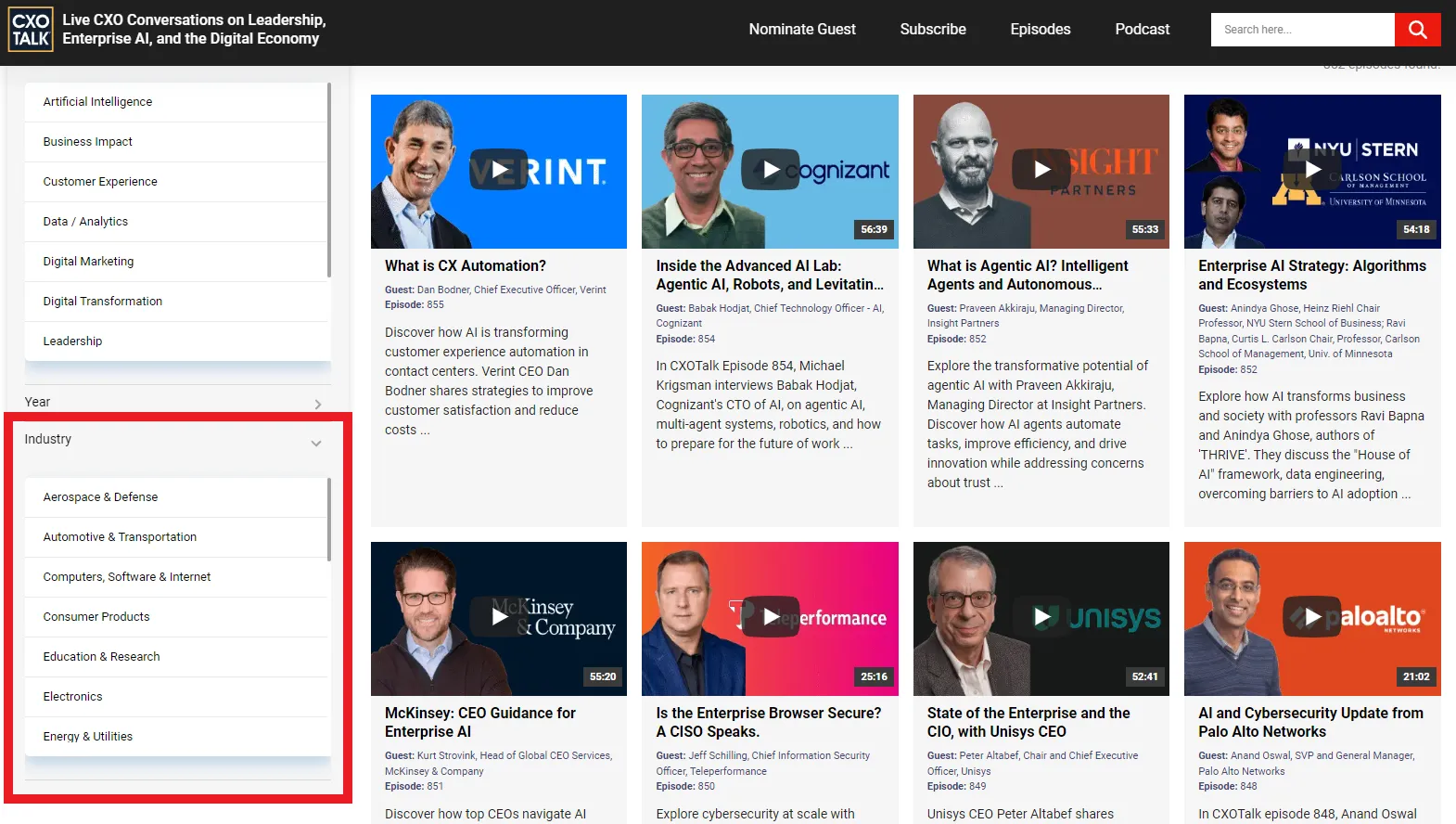The image size is (1456, 824).
Task: Open the Nominate Guest page
Action: click(x=802, y=30)
